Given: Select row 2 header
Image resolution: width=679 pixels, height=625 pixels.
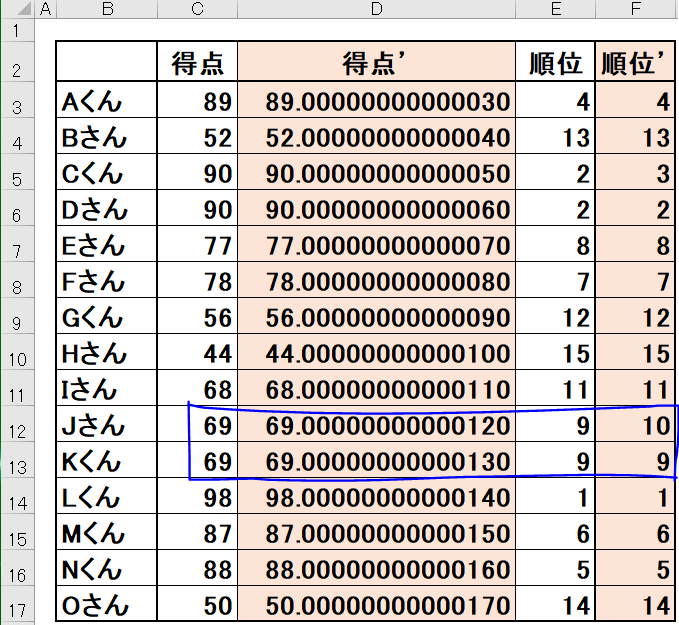Looking at the screenshot, I should tap(17, 61).
